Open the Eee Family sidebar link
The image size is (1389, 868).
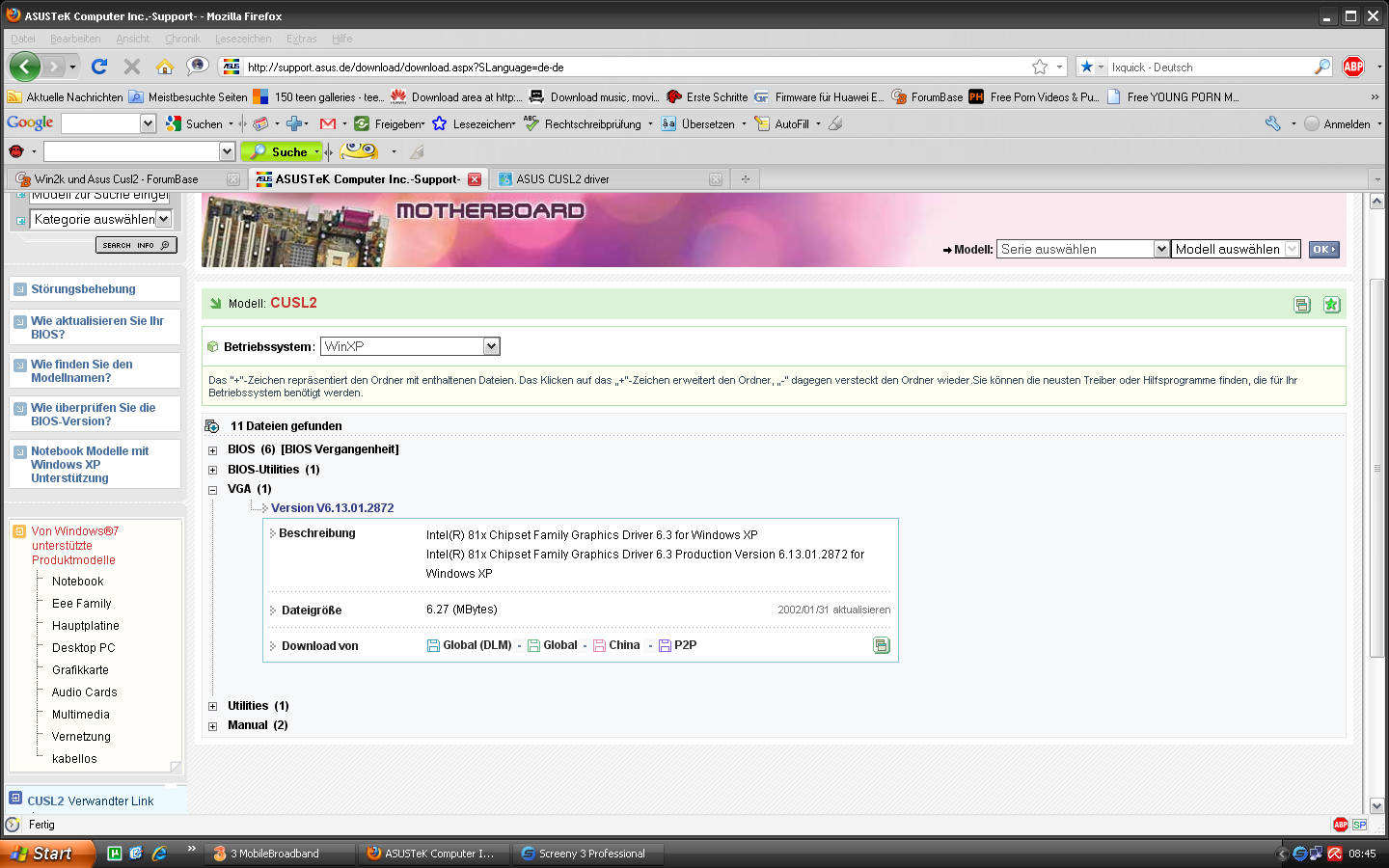coord(82,604)
